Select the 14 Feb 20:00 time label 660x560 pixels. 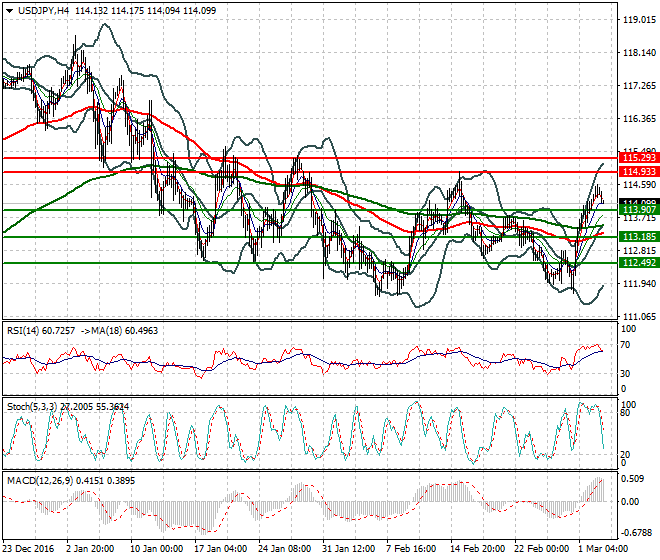477,549
